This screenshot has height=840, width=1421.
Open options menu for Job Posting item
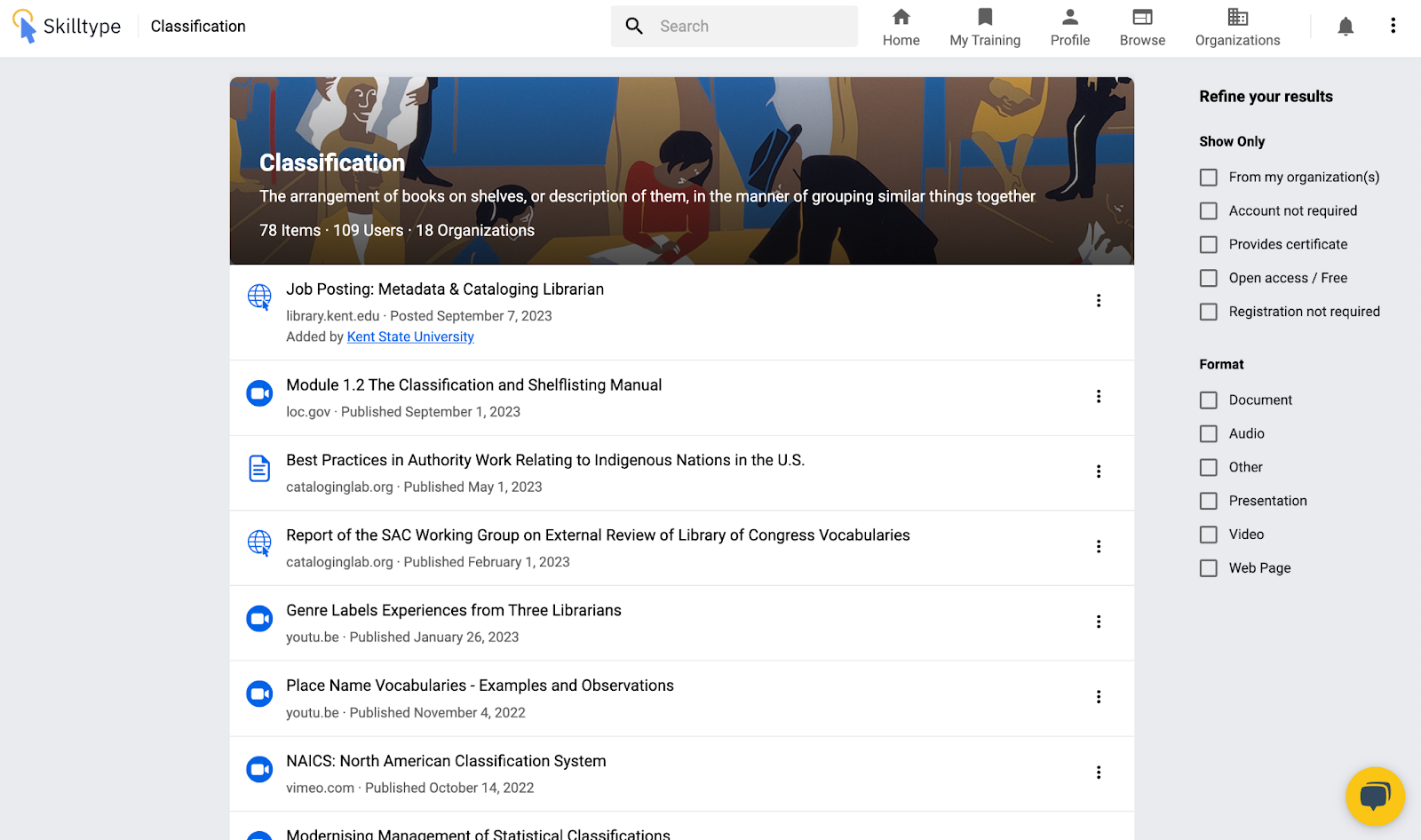1099,301
